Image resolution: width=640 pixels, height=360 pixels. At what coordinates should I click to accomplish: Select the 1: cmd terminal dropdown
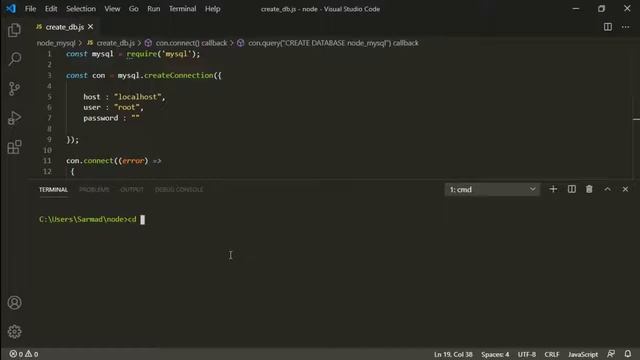(492, 189)
